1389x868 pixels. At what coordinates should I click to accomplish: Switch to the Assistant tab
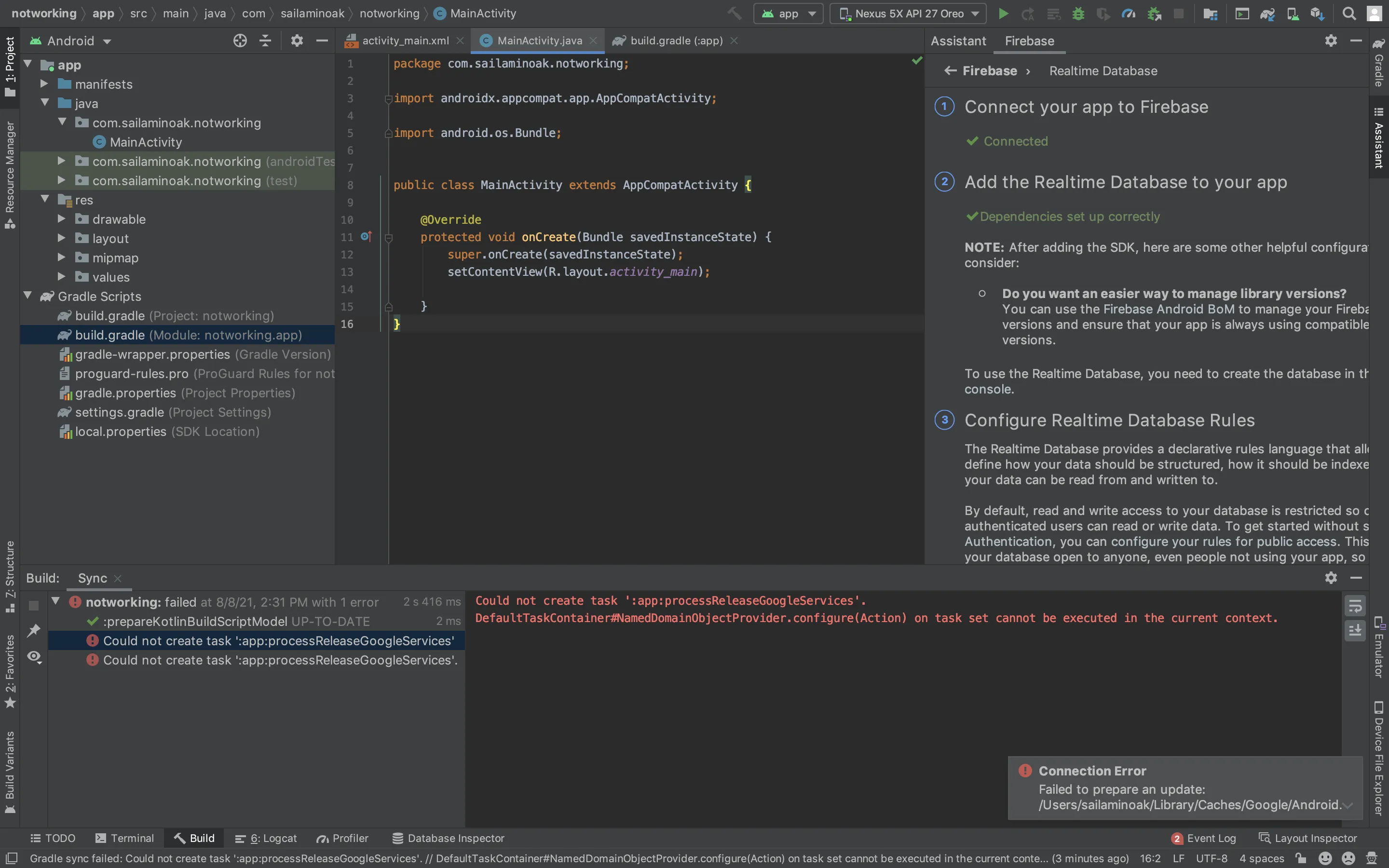click(x=958, y=41)
